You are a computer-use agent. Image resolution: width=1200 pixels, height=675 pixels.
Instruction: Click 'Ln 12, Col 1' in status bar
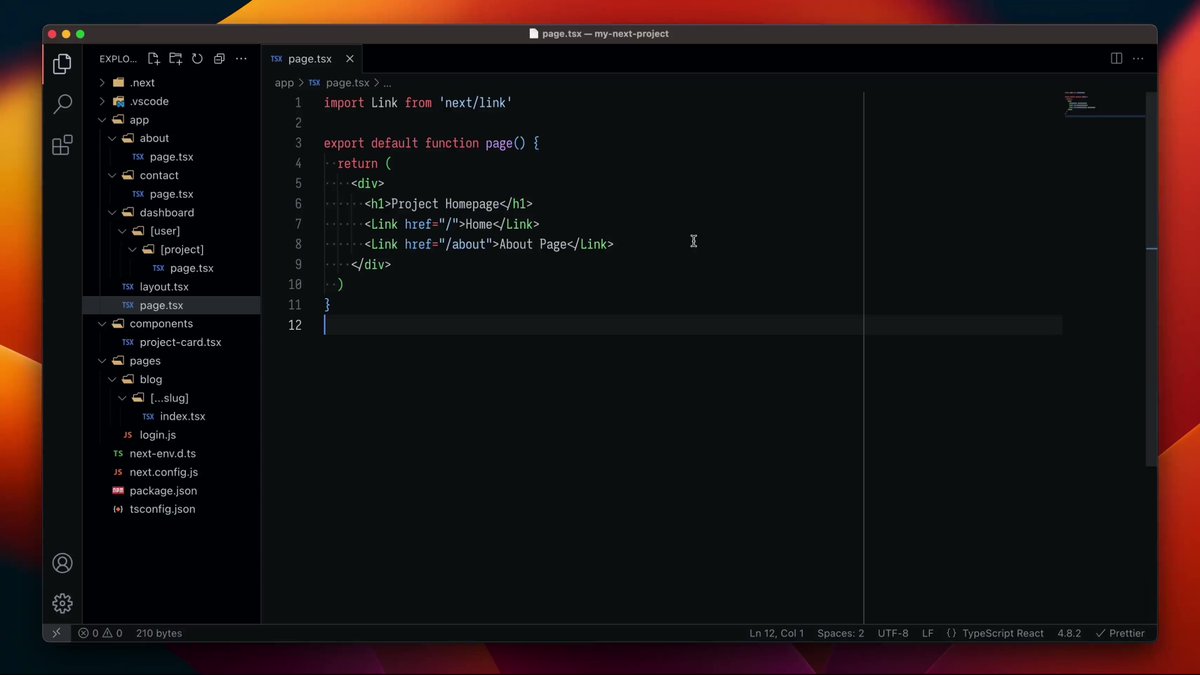[x=777, y=633]
